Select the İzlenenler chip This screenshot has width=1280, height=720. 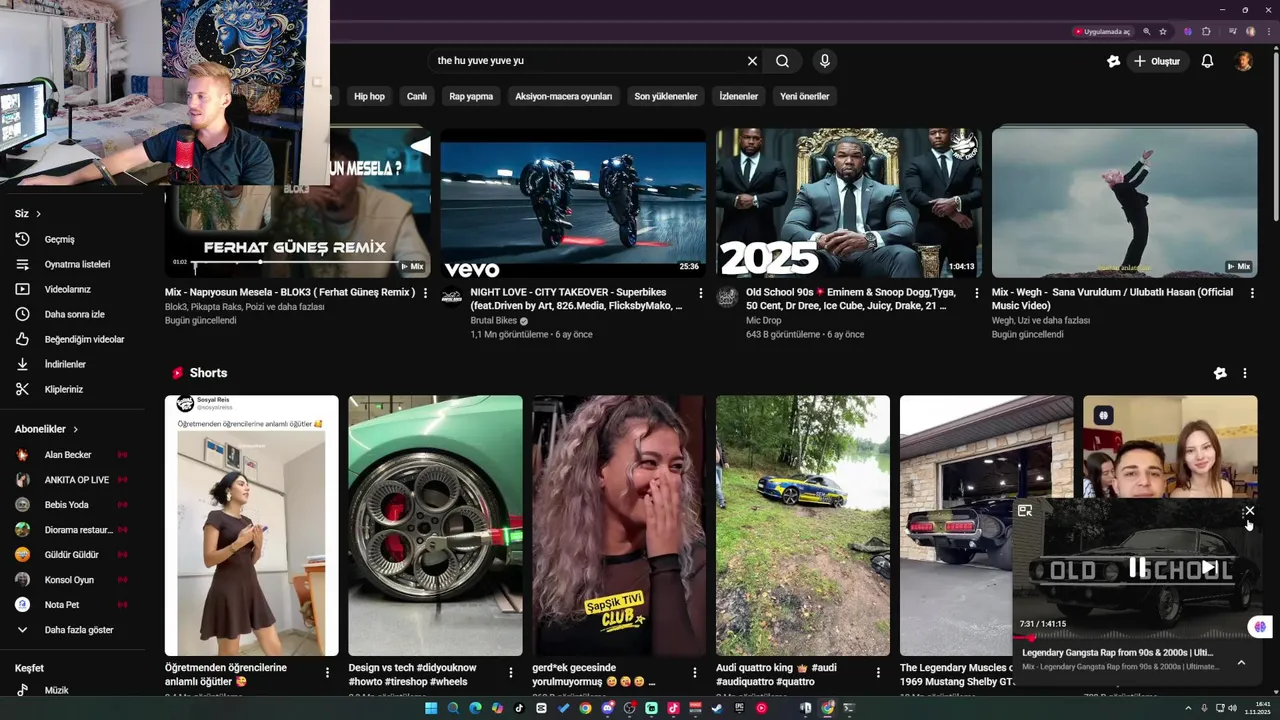click(x=739, y=96)
